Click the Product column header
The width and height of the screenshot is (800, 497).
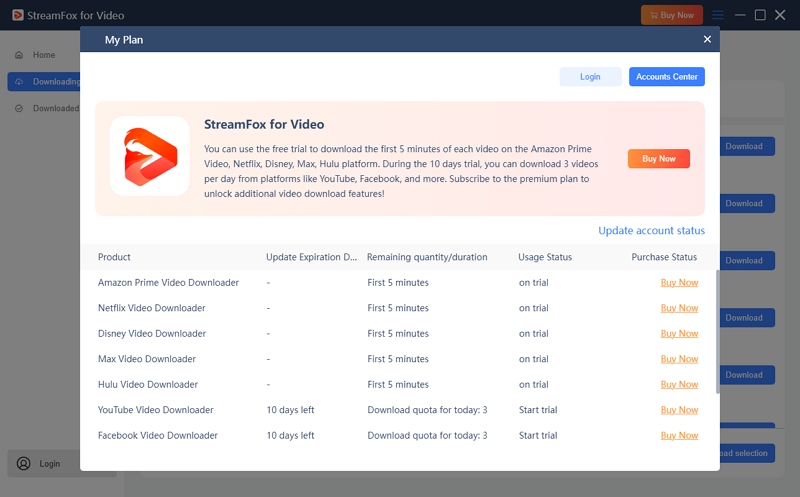coord(114,257)
